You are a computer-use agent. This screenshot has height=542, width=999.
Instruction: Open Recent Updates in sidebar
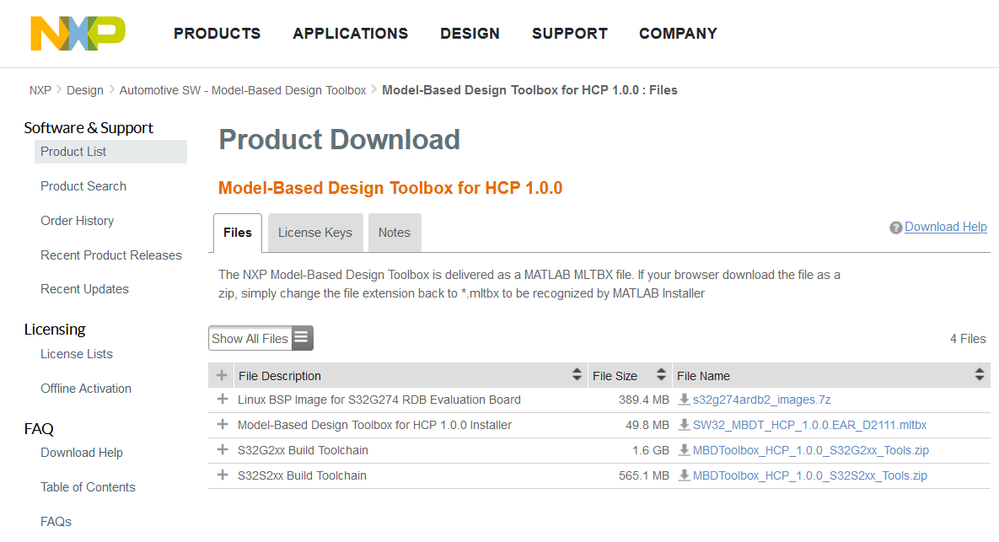(x=84, y=289)
